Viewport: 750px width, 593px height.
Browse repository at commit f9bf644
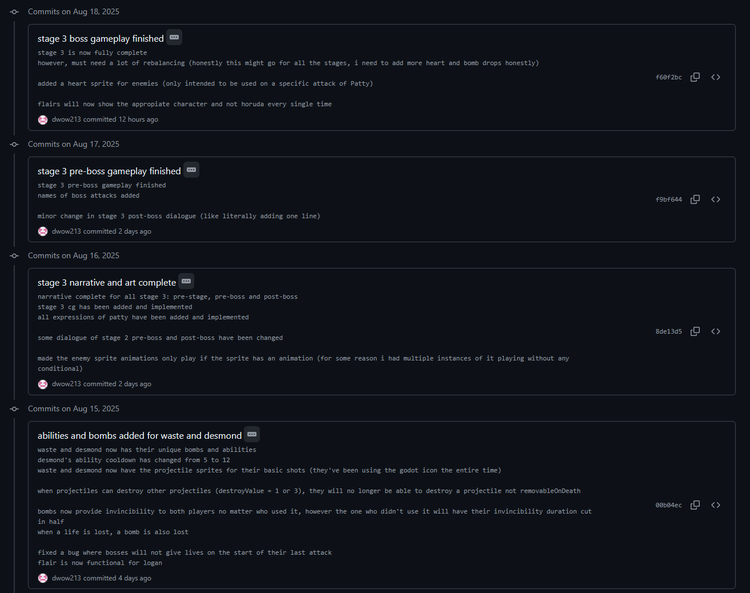pos(716,199)
